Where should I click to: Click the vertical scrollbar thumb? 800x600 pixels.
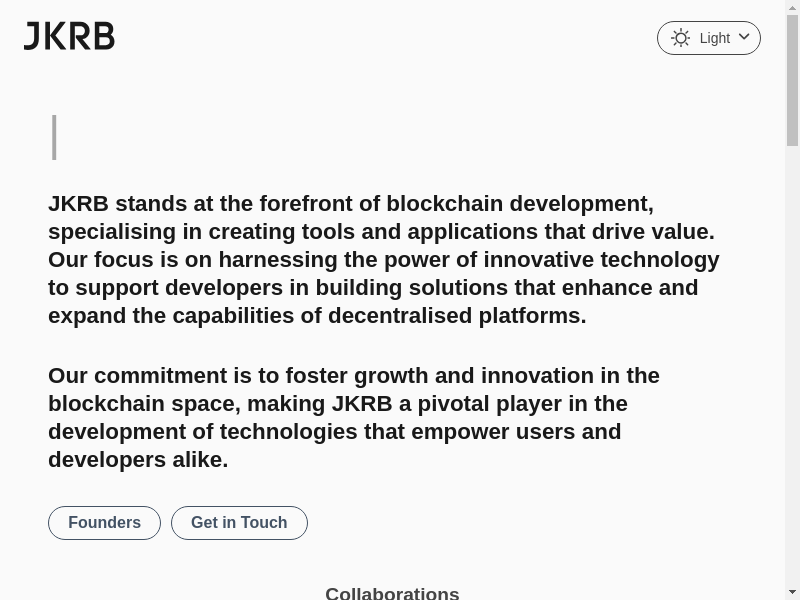click(792, 80)
